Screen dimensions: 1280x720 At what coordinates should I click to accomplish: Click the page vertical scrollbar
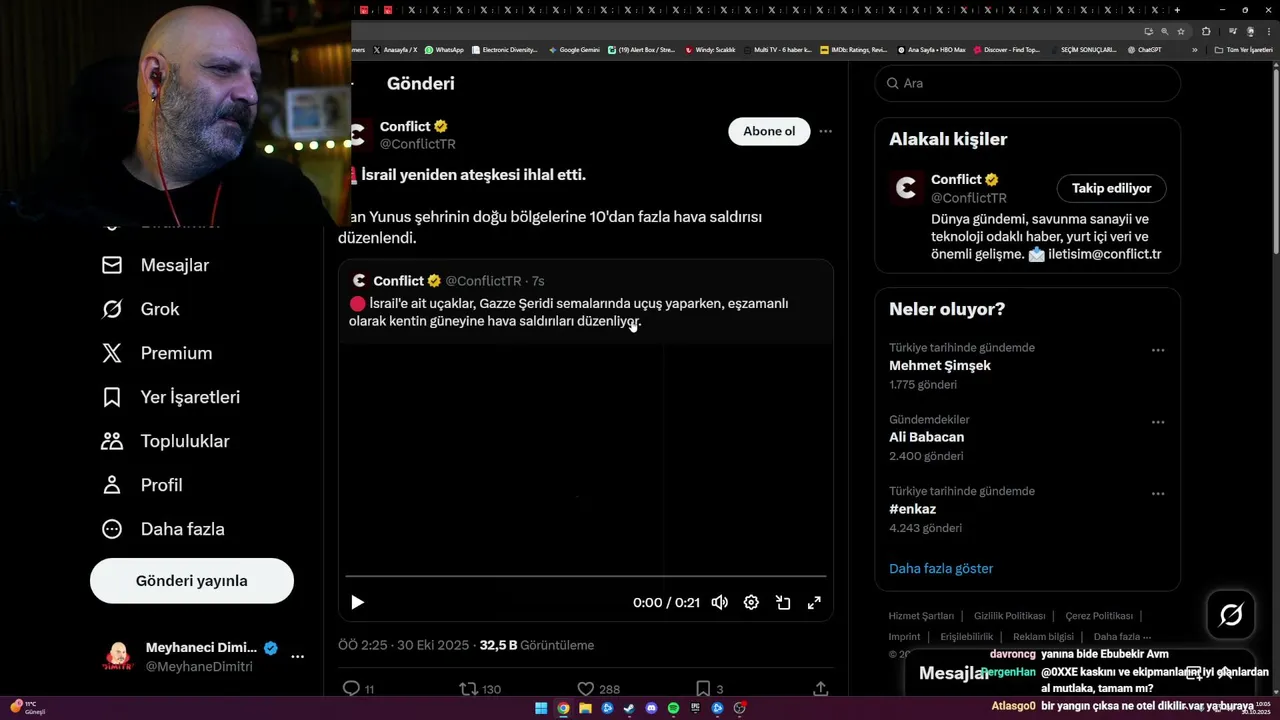point(1275,160)
